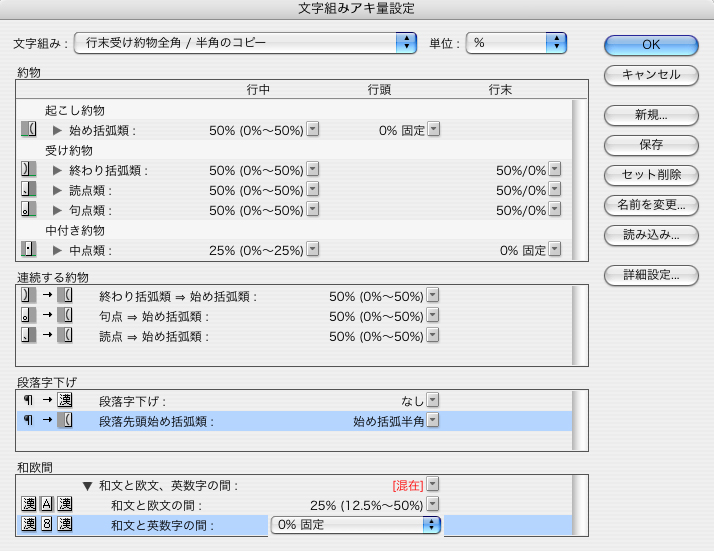
Task: Open 始め括弧類 行頭 0% 固定 dropdown
Action: pyautogui.click(x=434, y=129)
